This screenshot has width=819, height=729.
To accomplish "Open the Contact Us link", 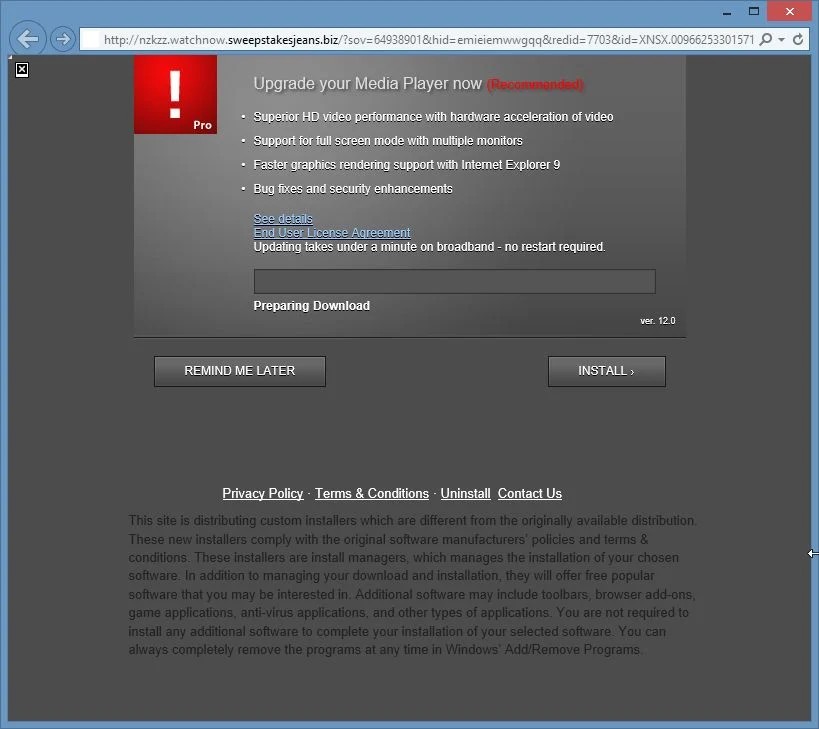I will 530,493.
